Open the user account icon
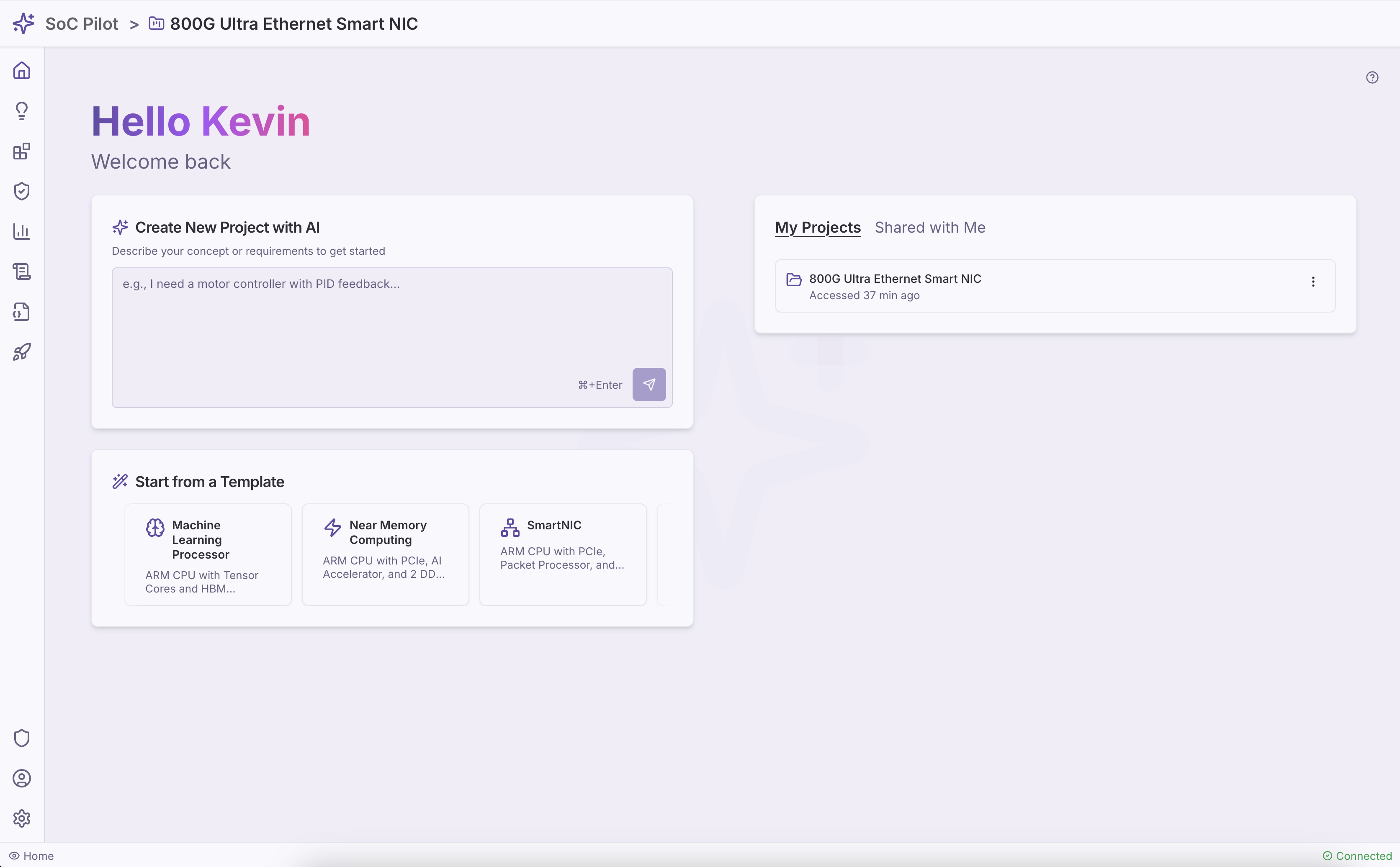 22,778
